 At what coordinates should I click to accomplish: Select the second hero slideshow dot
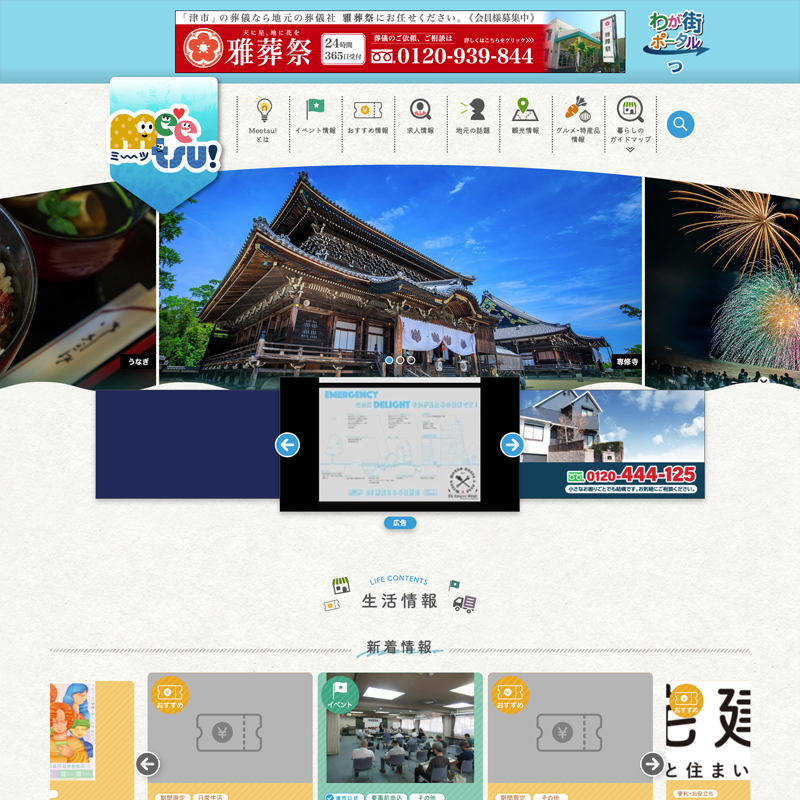click(400, 359)
